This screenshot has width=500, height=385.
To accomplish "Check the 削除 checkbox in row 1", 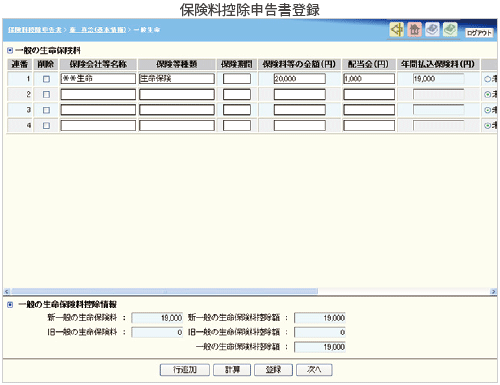I will tap(46, 79).
